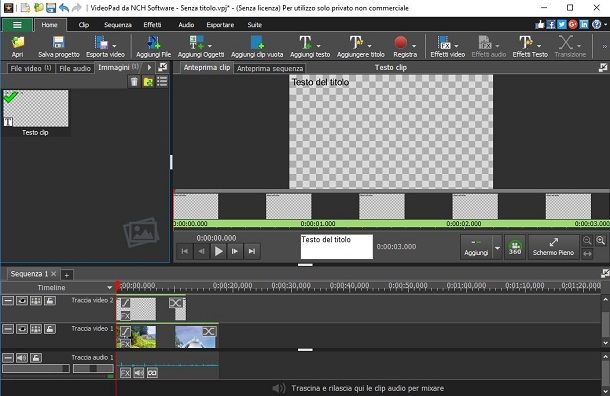Open Effetti video from the toolbar
Image resolution: width=610 pixels, height=396 pixels.
point(447,47)
